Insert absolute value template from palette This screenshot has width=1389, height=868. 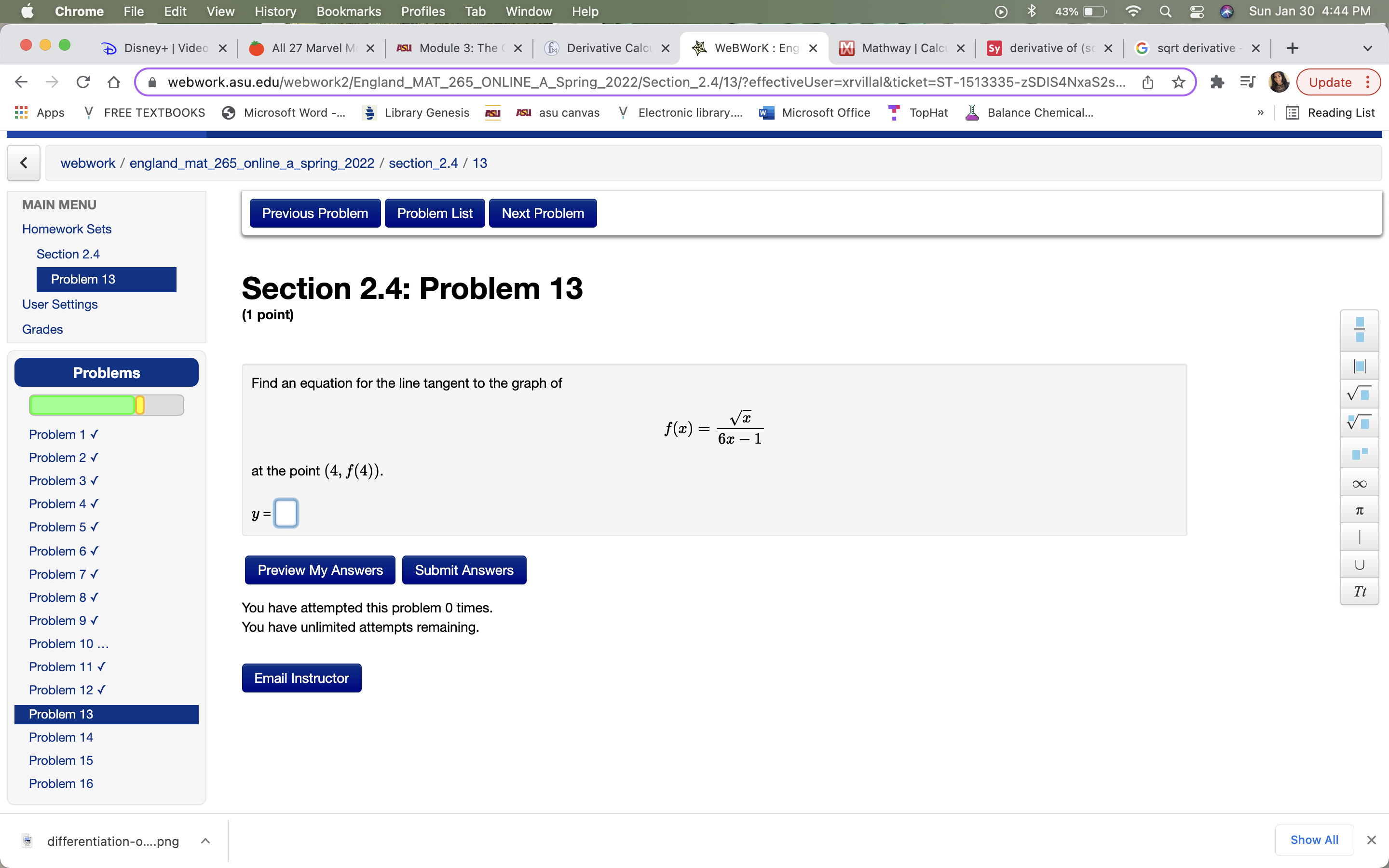coord(1359,366)
